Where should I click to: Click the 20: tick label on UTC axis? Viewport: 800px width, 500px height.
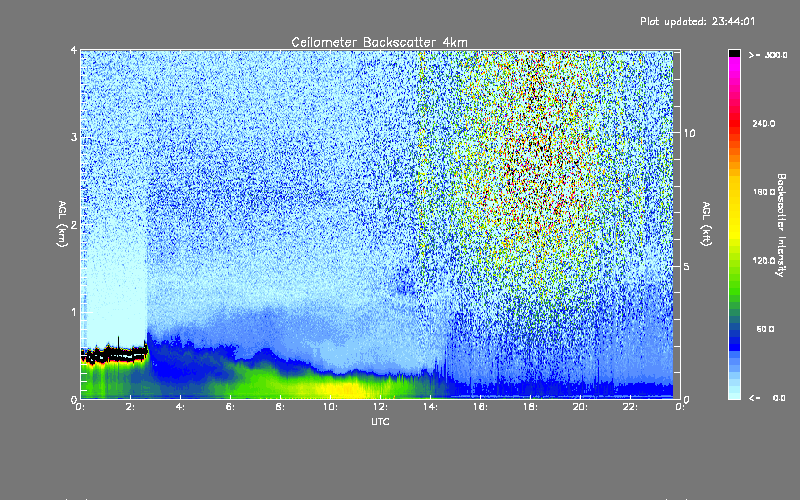tap(580, 407)
